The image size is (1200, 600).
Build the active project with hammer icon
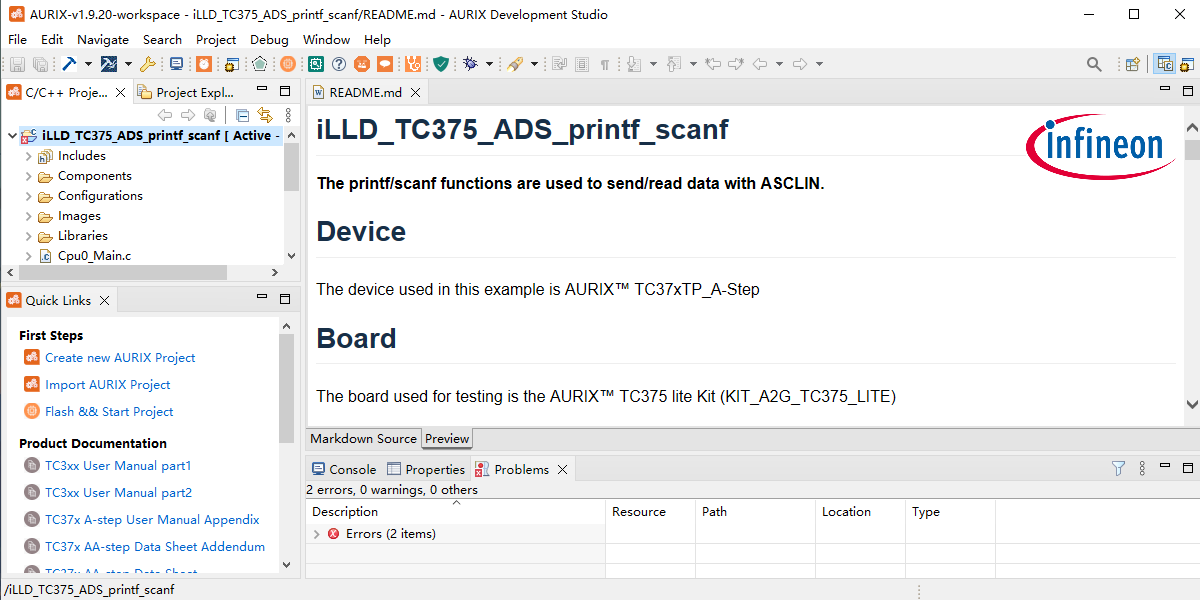coord(70,64)
